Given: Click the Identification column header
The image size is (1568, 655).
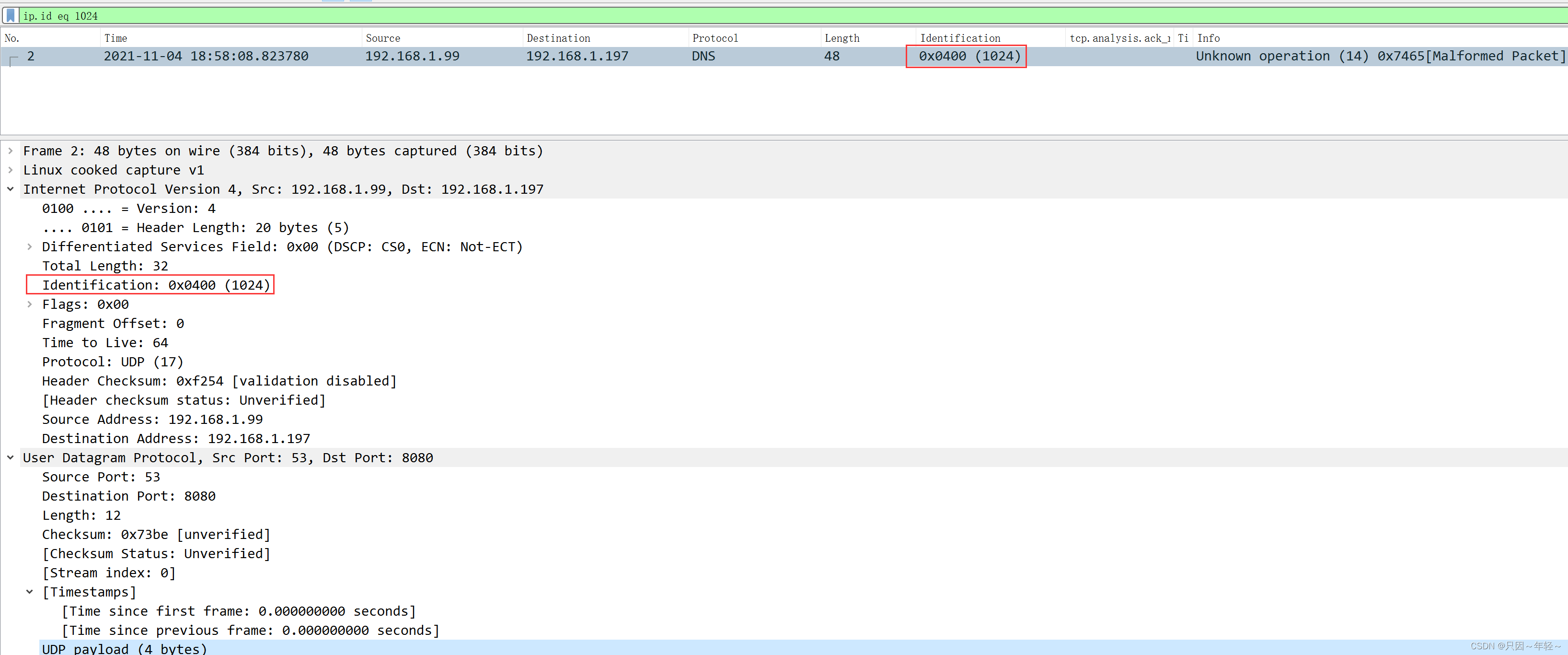Looking at the screenshot, I should coord(960,38).
